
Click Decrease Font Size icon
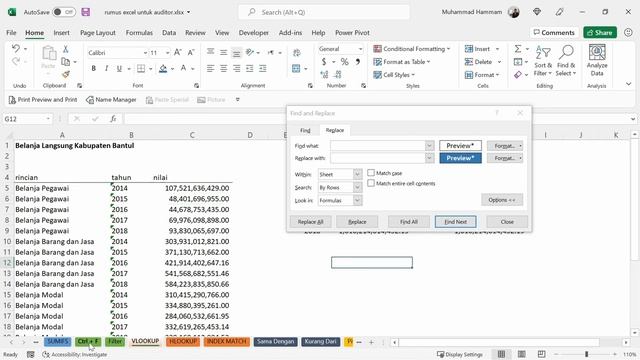[x=191, y=52]
